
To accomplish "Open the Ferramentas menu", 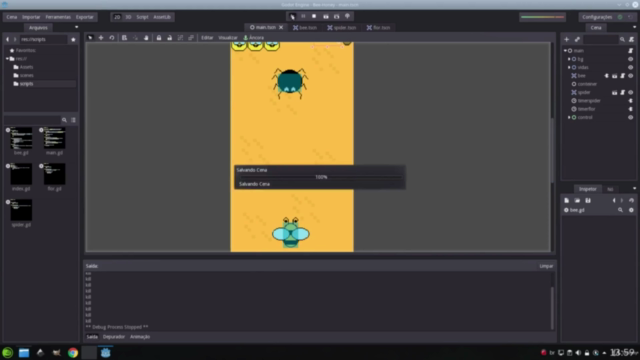I will [58, 17].
